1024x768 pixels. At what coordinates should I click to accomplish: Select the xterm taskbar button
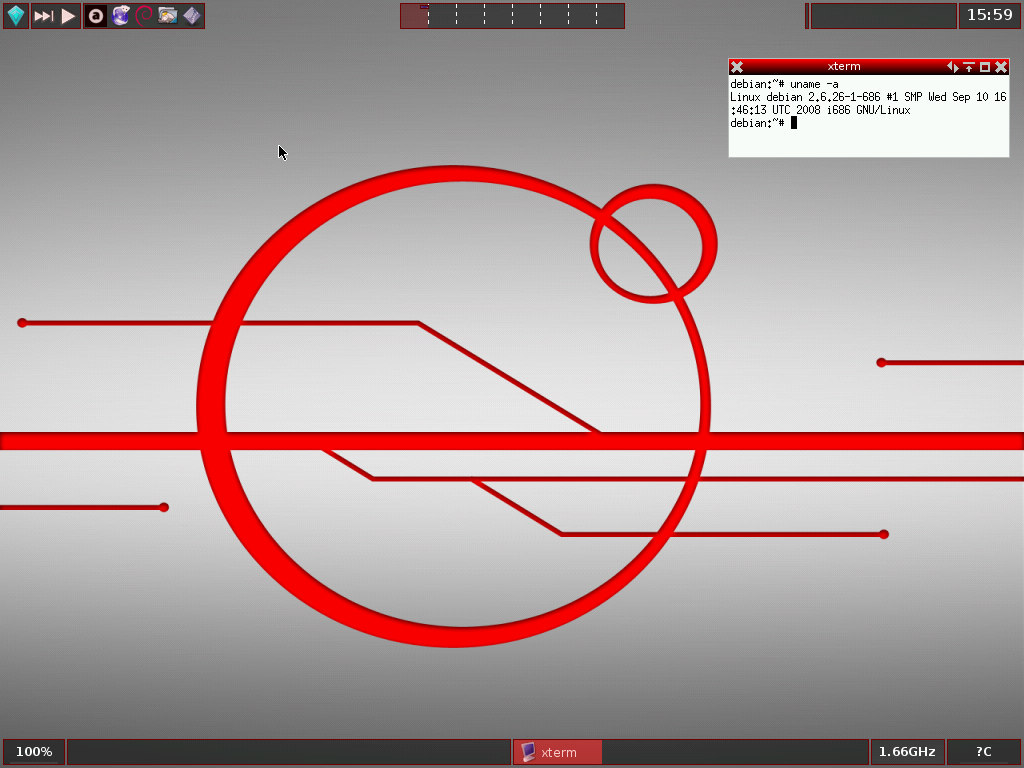pos(558,752)
